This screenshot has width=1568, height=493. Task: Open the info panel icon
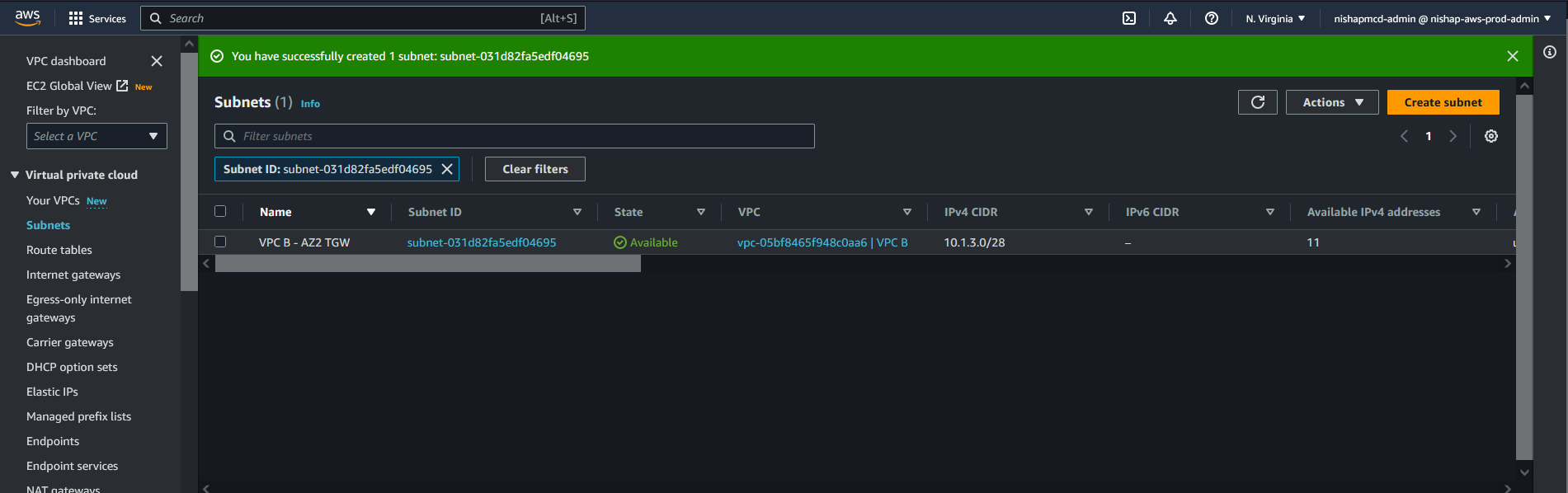click(x=1550, y=52)
